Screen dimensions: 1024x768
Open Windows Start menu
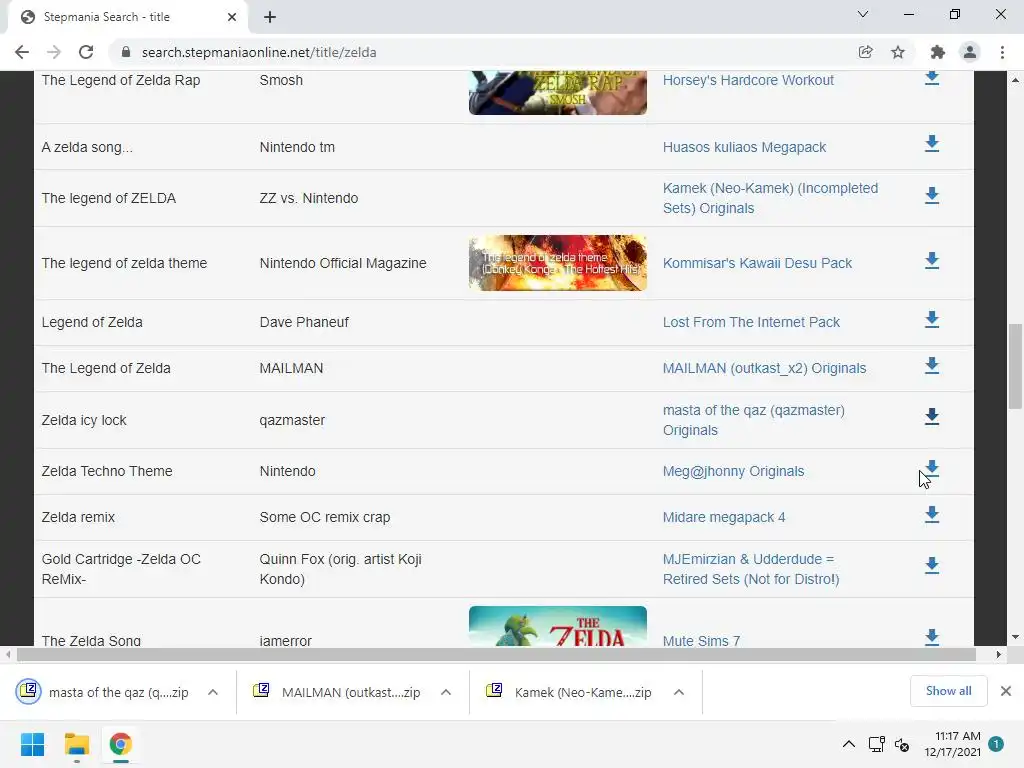pyautogui.click(x=33, y=744)
